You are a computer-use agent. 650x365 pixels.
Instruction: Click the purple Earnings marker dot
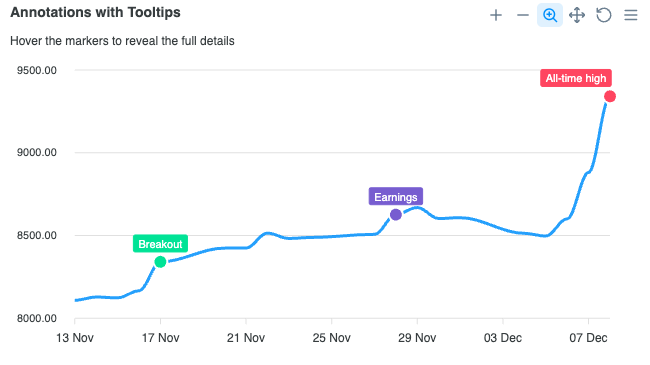[x=396, y=215]
